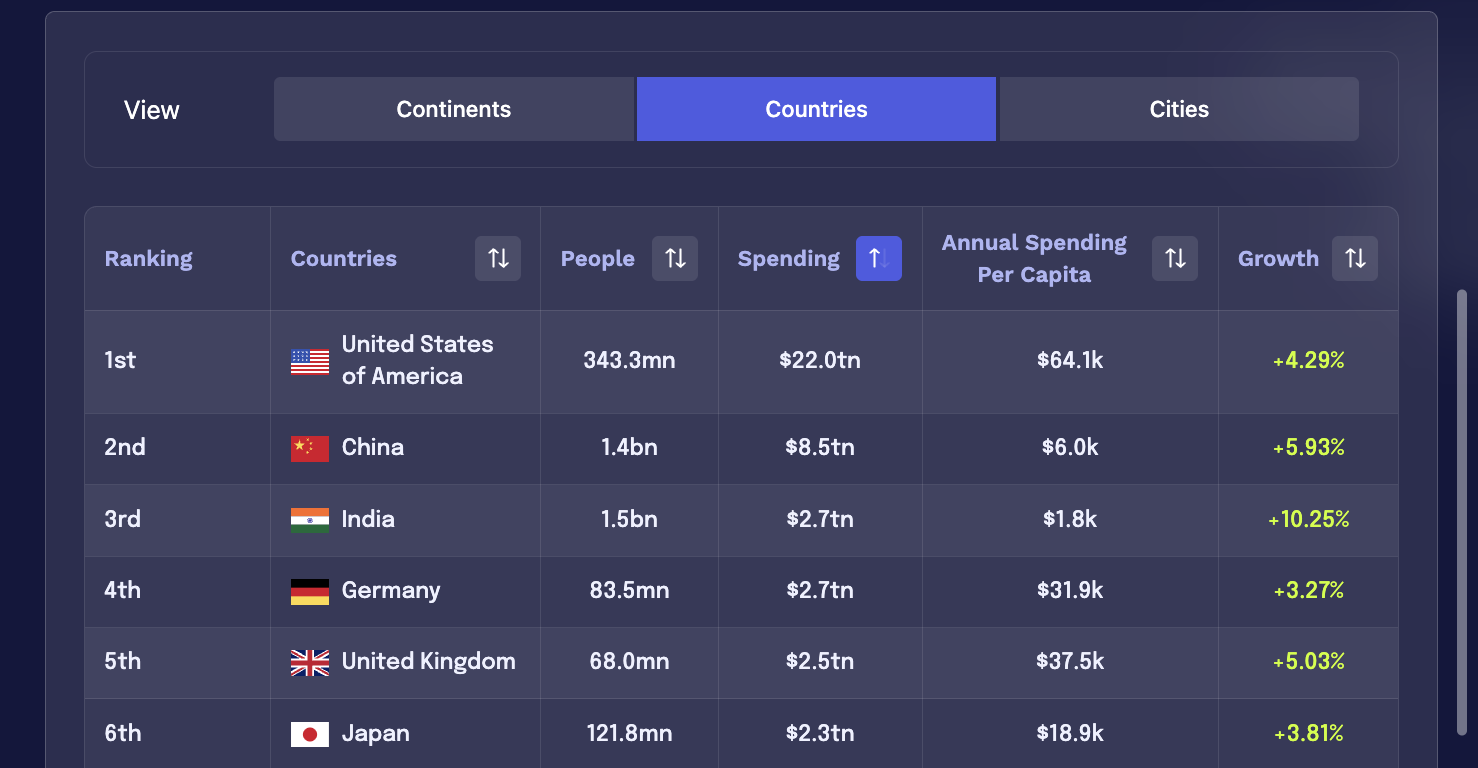Sort table by People column
The width and height of the screenshot is (1478, 768).
(675, 259)
